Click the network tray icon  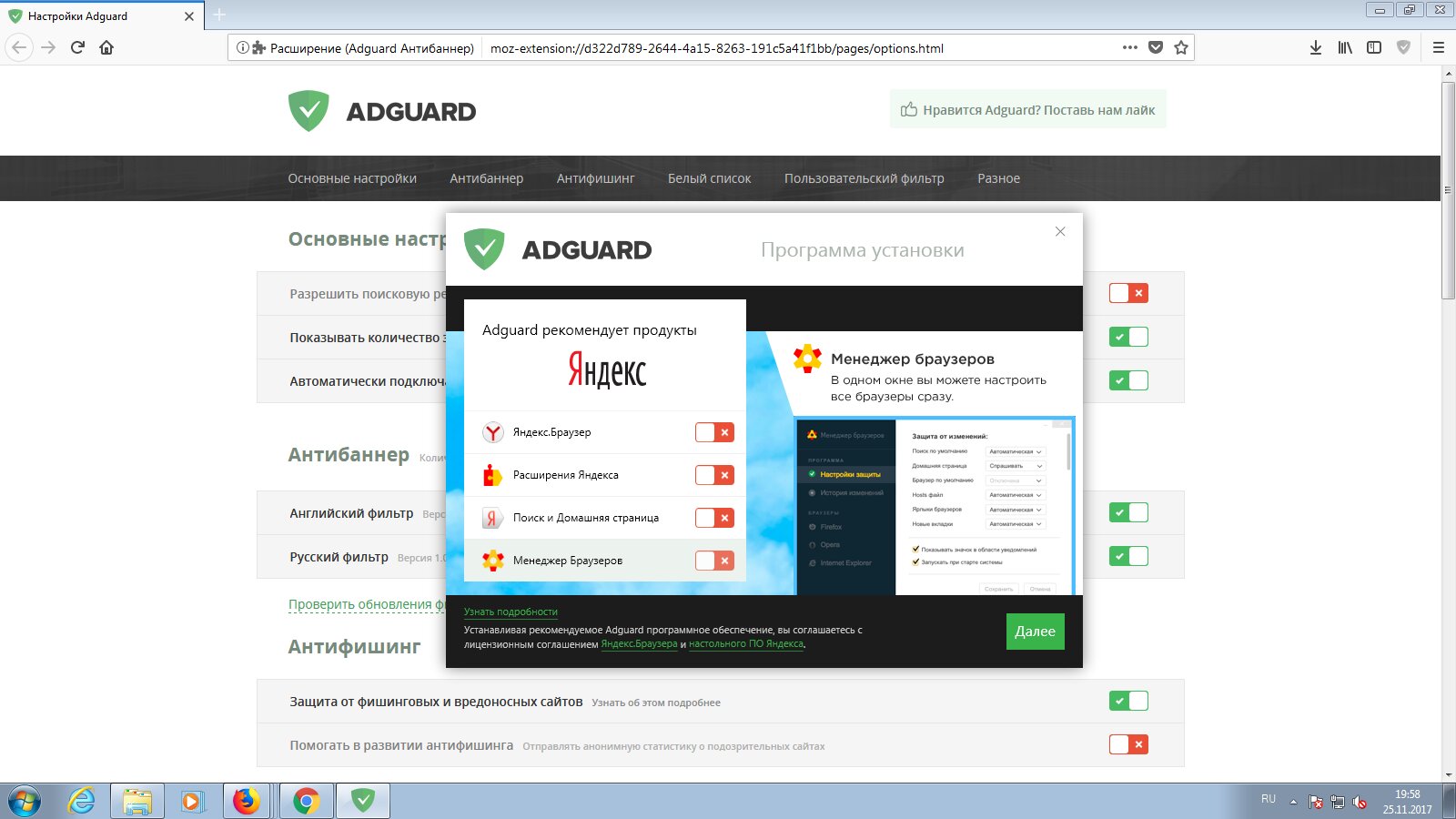click(1338, 802)
